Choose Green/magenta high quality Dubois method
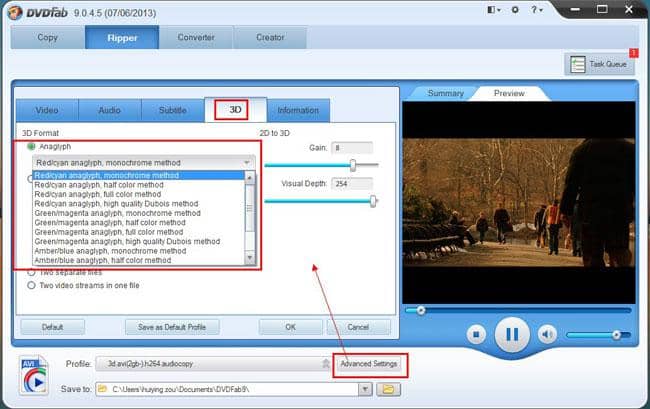The width and height of the screenshot is (650, 409). pyautogui.click(x=139, y=242)
